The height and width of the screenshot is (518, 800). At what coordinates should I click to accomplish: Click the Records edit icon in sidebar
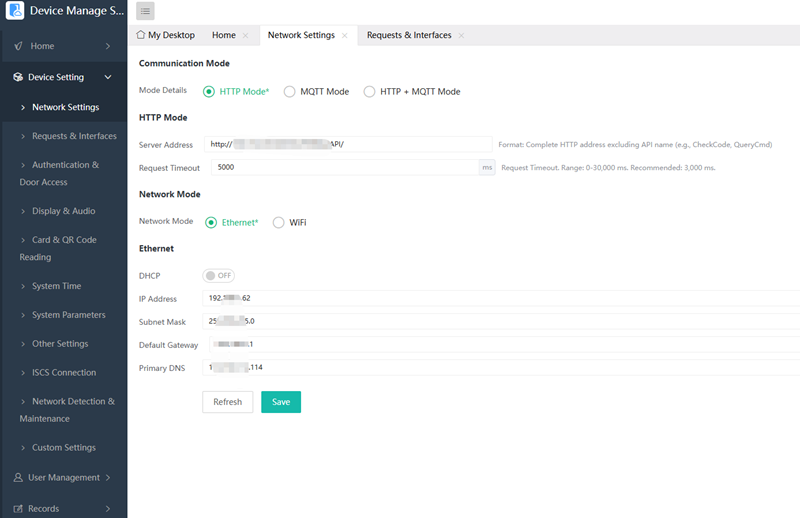point(18,509)
